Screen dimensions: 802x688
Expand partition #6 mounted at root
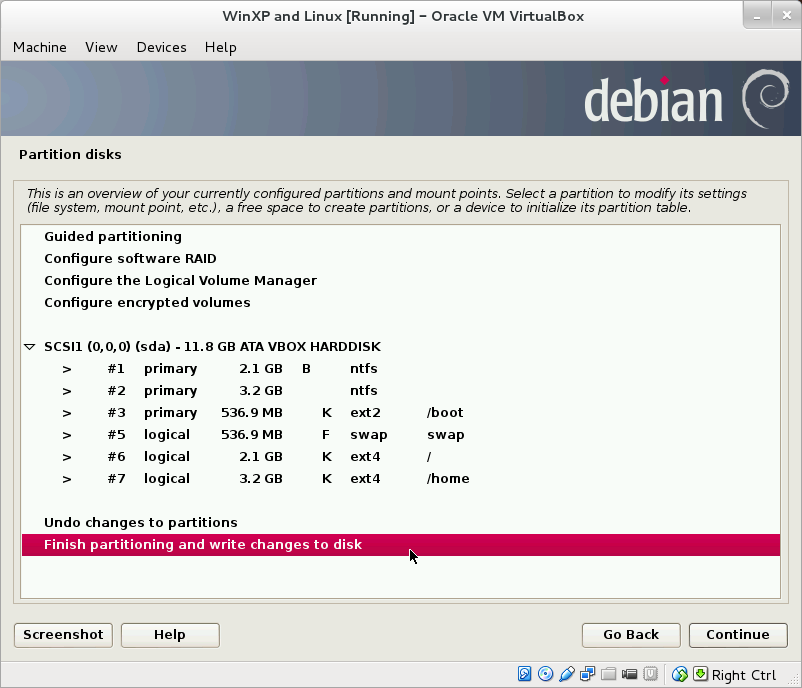click(x=66, y=456)
